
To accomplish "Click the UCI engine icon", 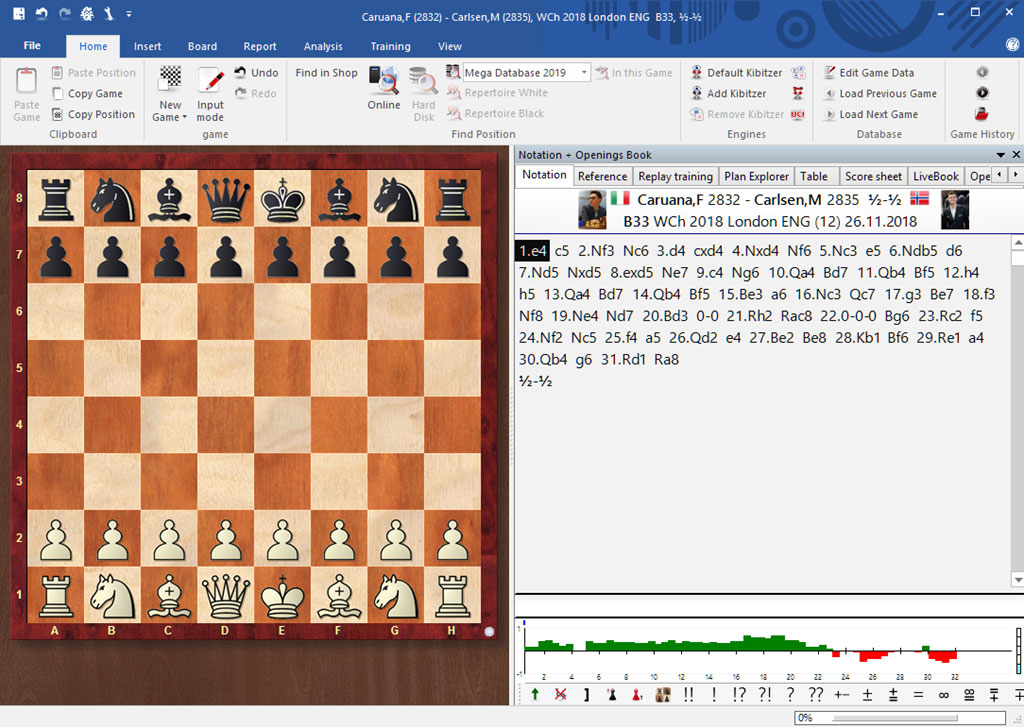I will [x=798, y=114].
